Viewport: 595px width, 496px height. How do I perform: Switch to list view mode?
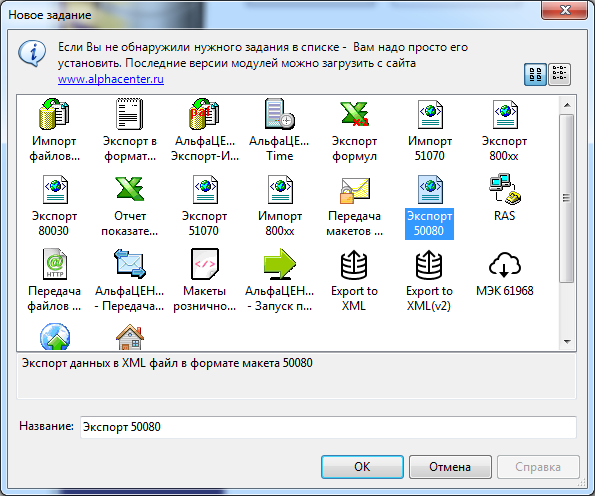coord(559,74)
